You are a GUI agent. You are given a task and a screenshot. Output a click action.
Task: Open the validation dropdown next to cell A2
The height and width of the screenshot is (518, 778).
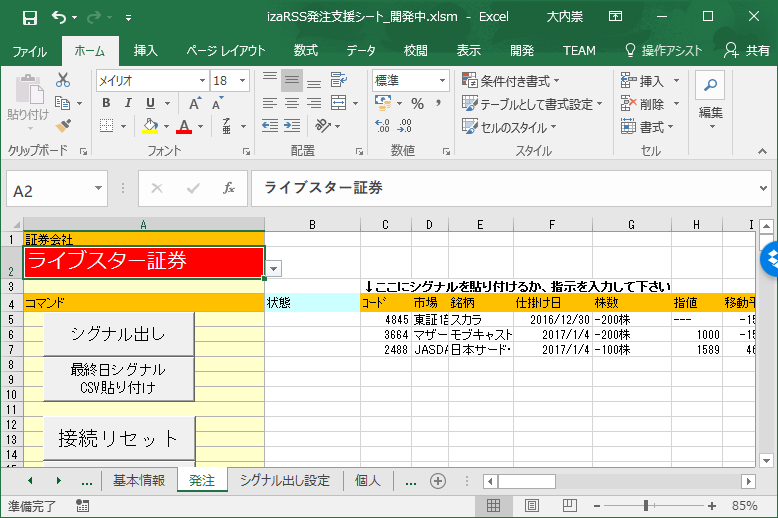point(274,269)
